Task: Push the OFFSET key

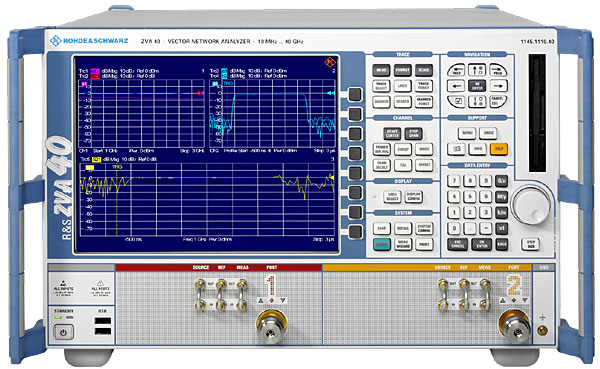Action: [424, 165]
